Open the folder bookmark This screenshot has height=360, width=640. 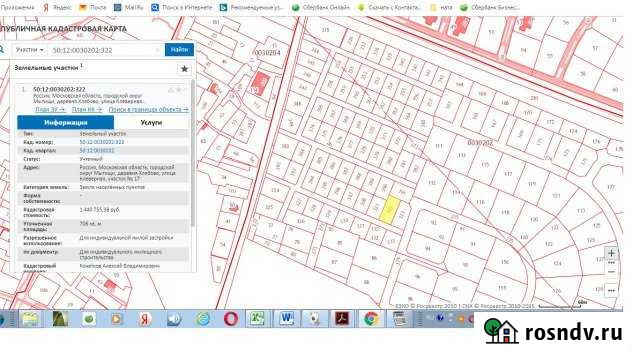[x=441, y=7]
